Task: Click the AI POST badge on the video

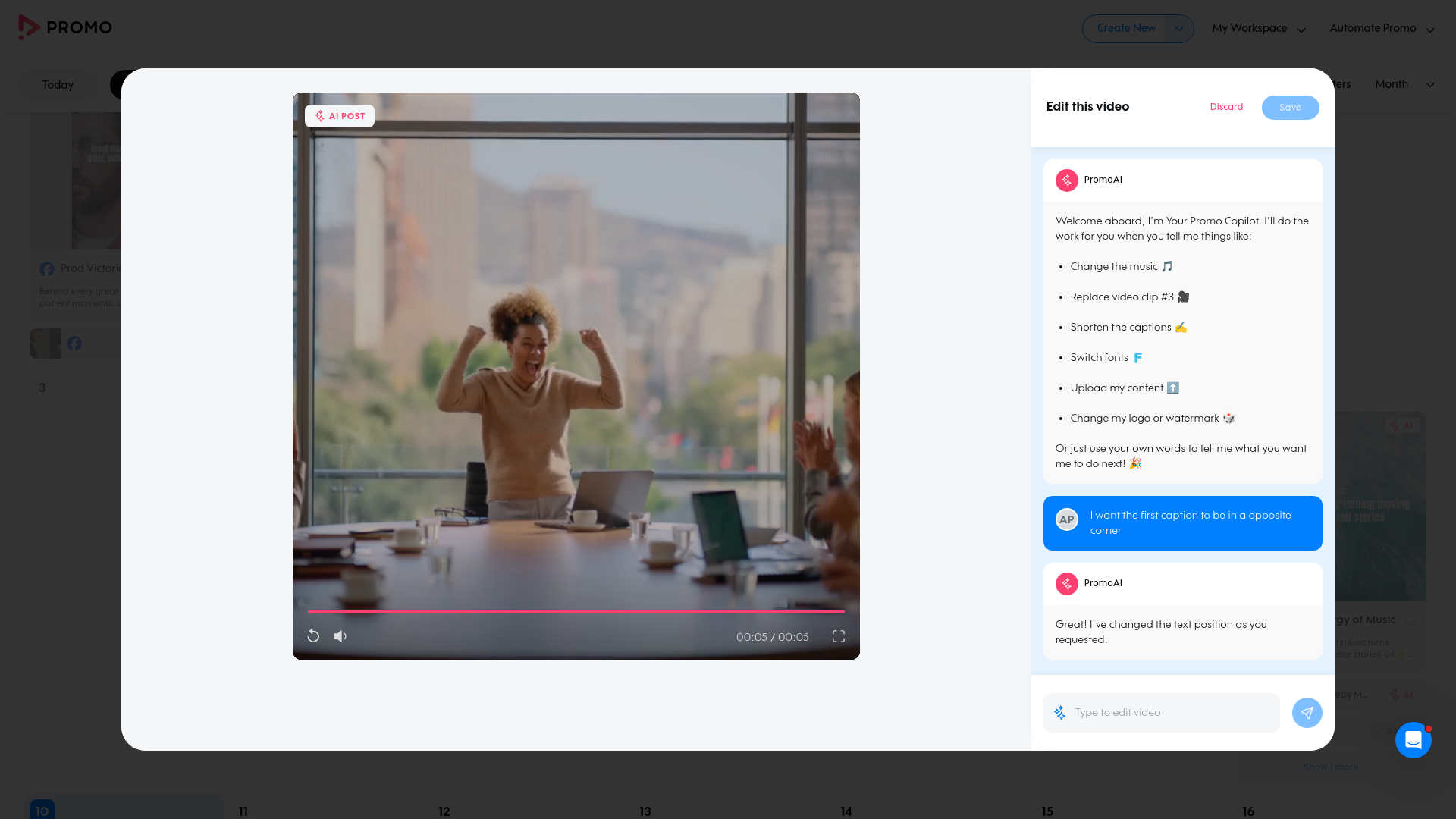Action: coord(340,116)
